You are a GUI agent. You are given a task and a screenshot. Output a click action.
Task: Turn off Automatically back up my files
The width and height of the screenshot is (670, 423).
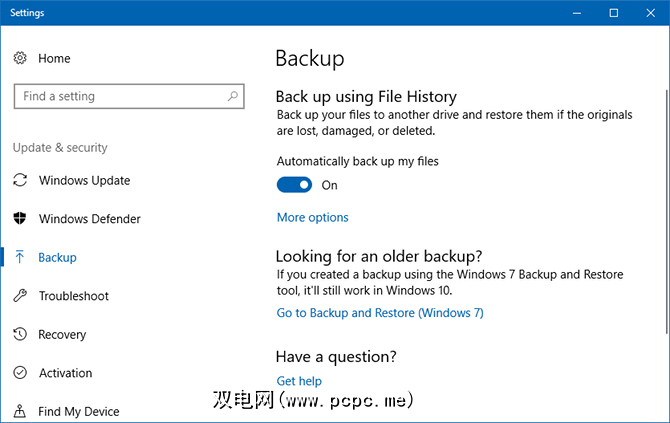point(295,185)
